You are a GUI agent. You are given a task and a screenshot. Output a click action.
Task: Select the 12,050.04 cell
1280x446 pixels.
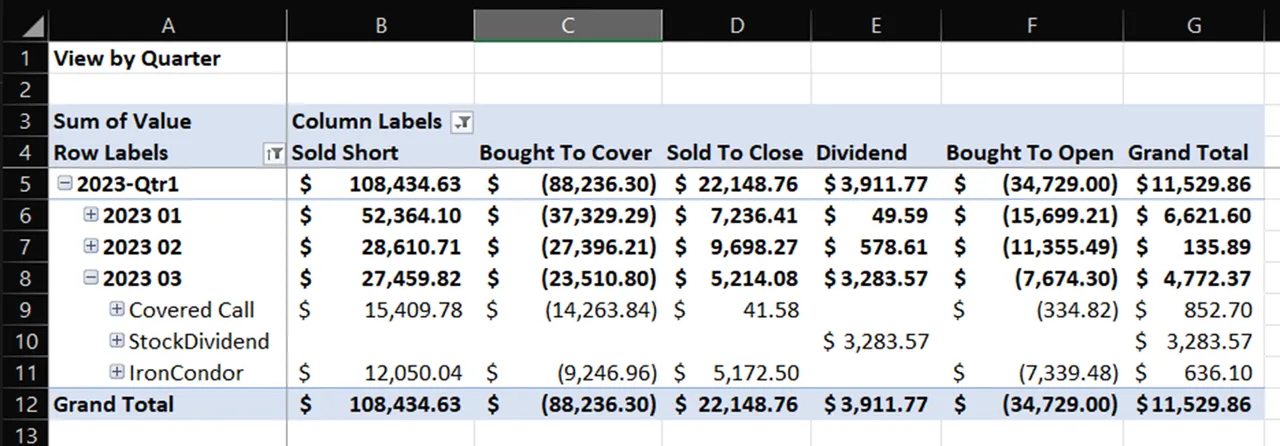pyautogui.click(x=381, y=373)
